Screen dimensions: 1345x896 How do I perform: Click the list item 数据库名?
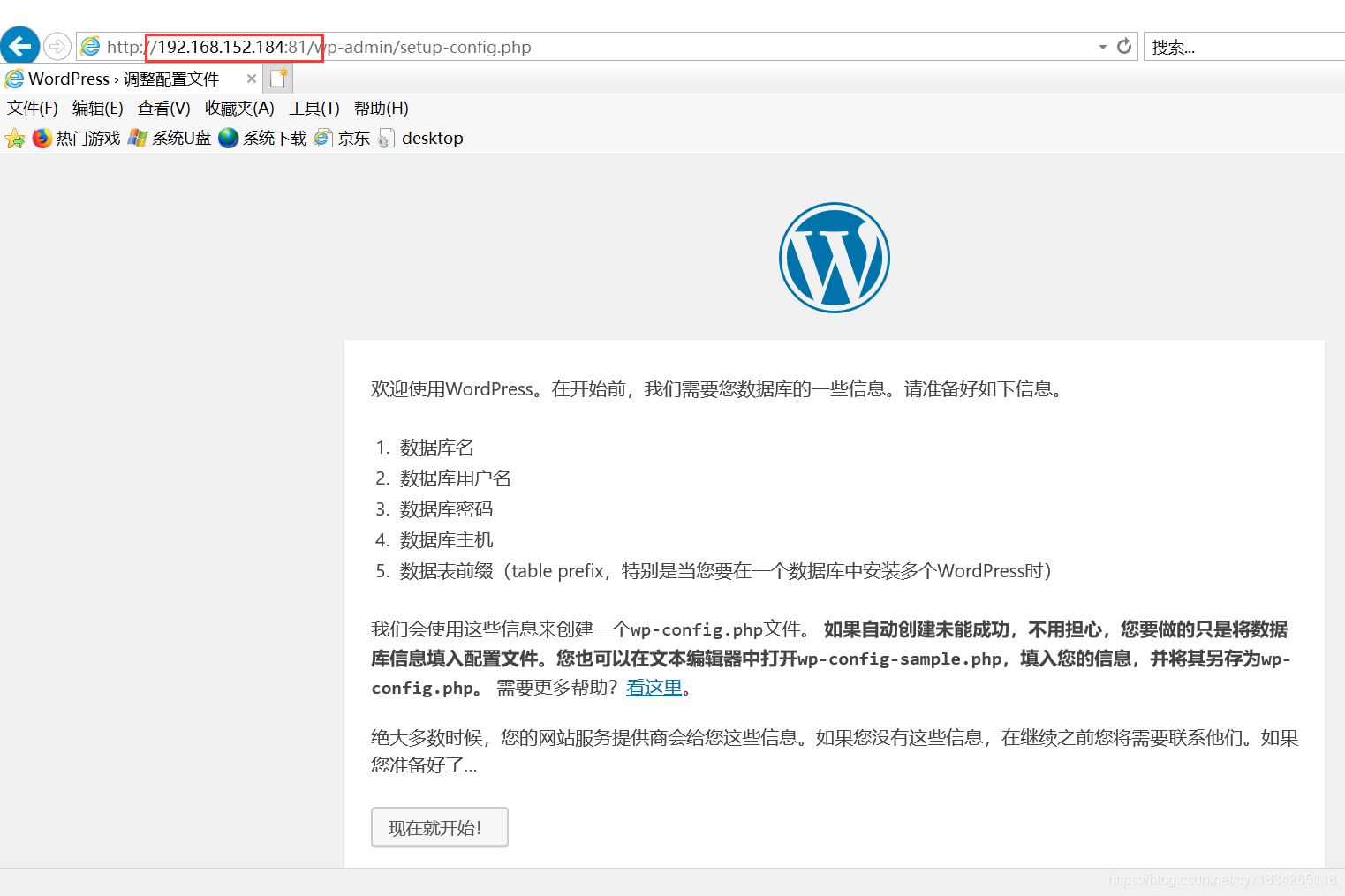point(437,448)
